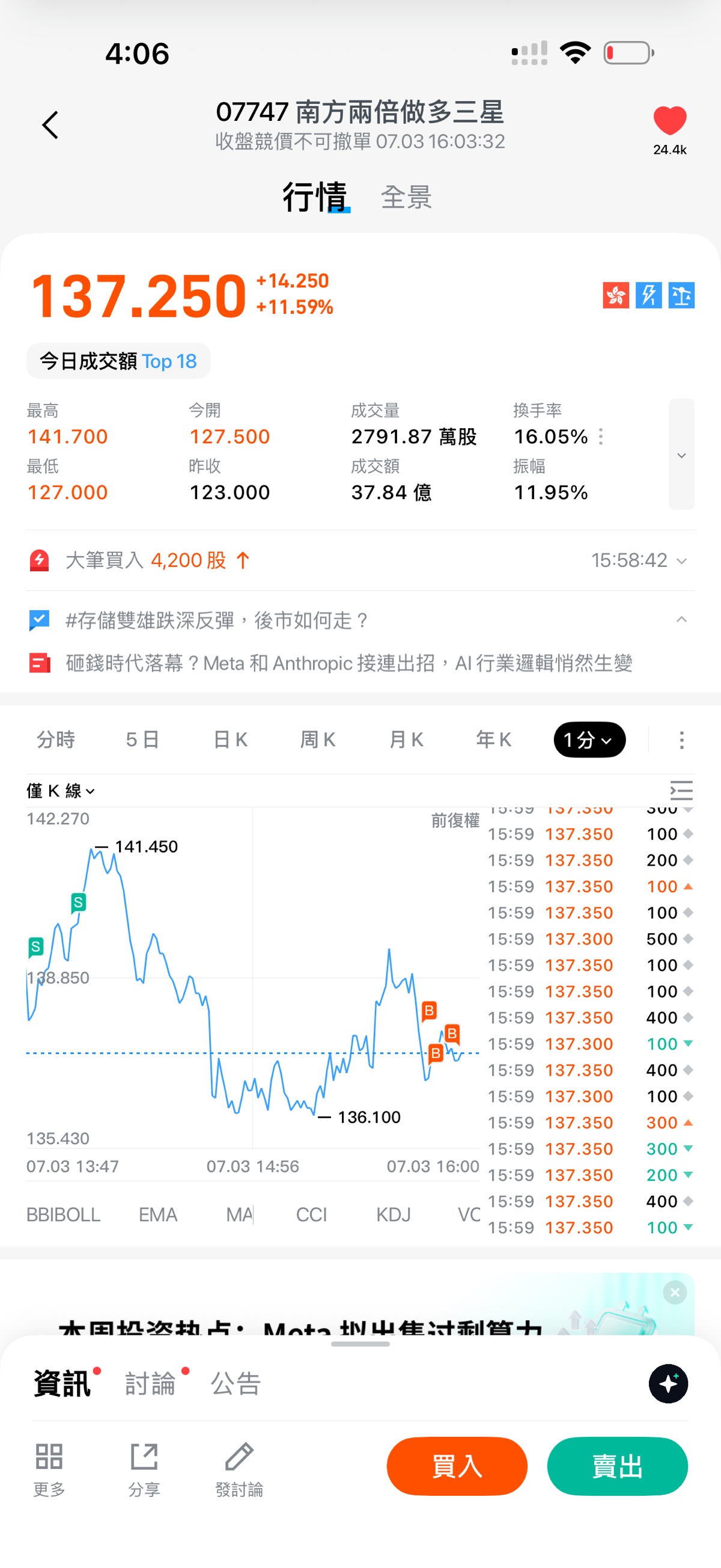Open the 僅 K 線 dropdown

click(60, 791)
